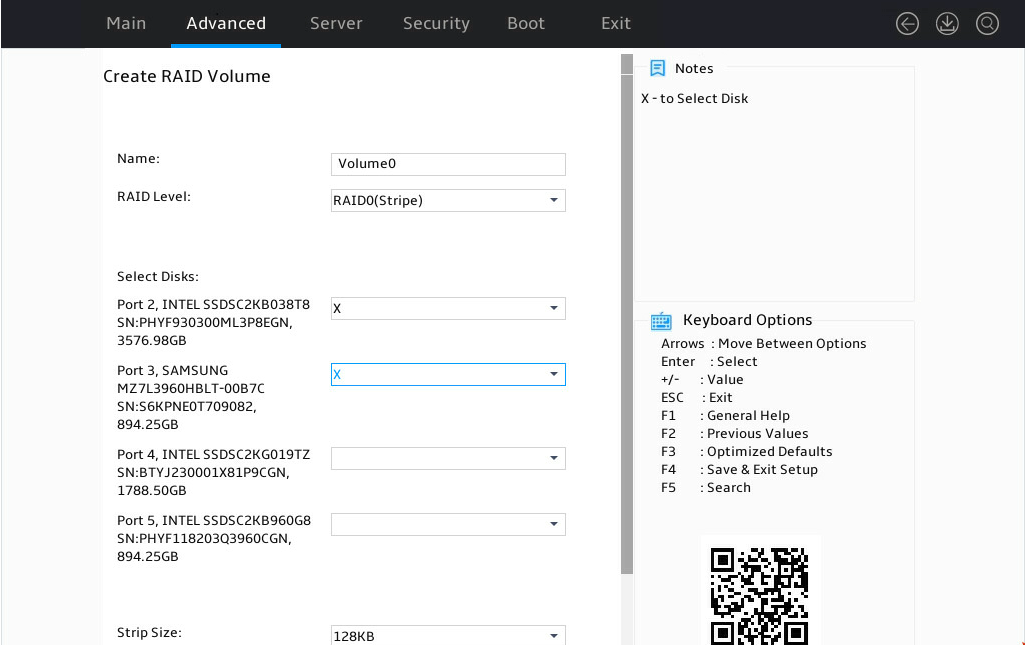
Task: Click the Keyboard Options title
Action: pyautogui.click(x=747, y=320)
